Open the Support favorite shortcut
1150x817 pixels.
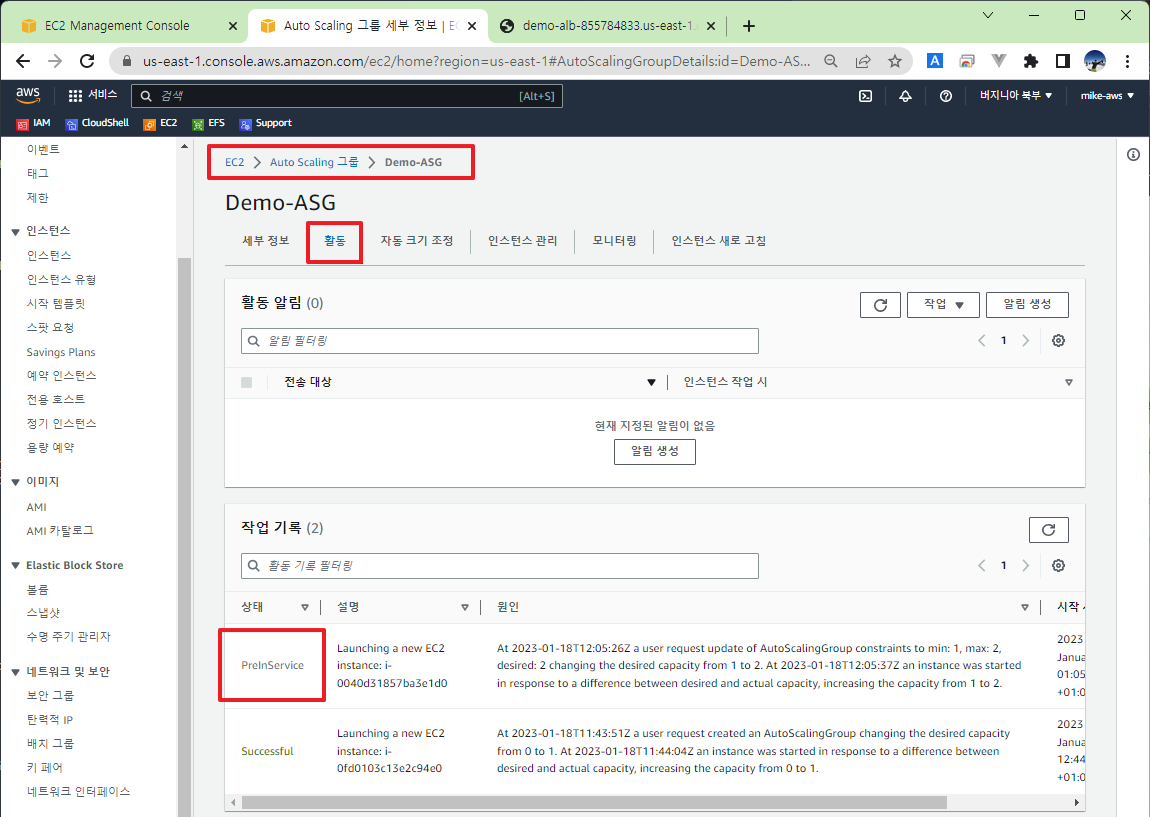(265, 123)
